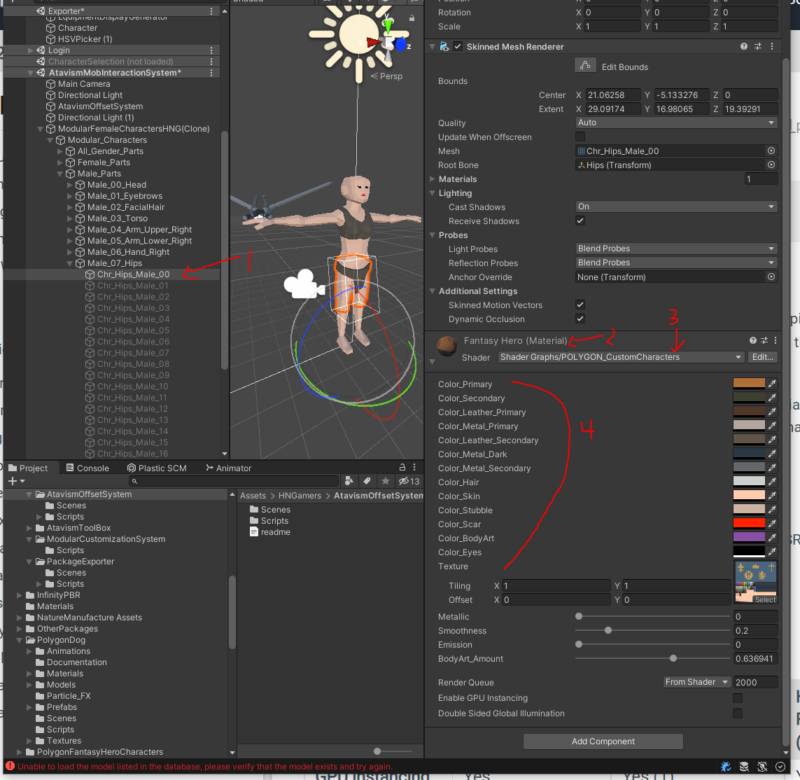Click the favorites star in Project toolbar
This screenshot has height=780, width=800.
tap(386, 481)
